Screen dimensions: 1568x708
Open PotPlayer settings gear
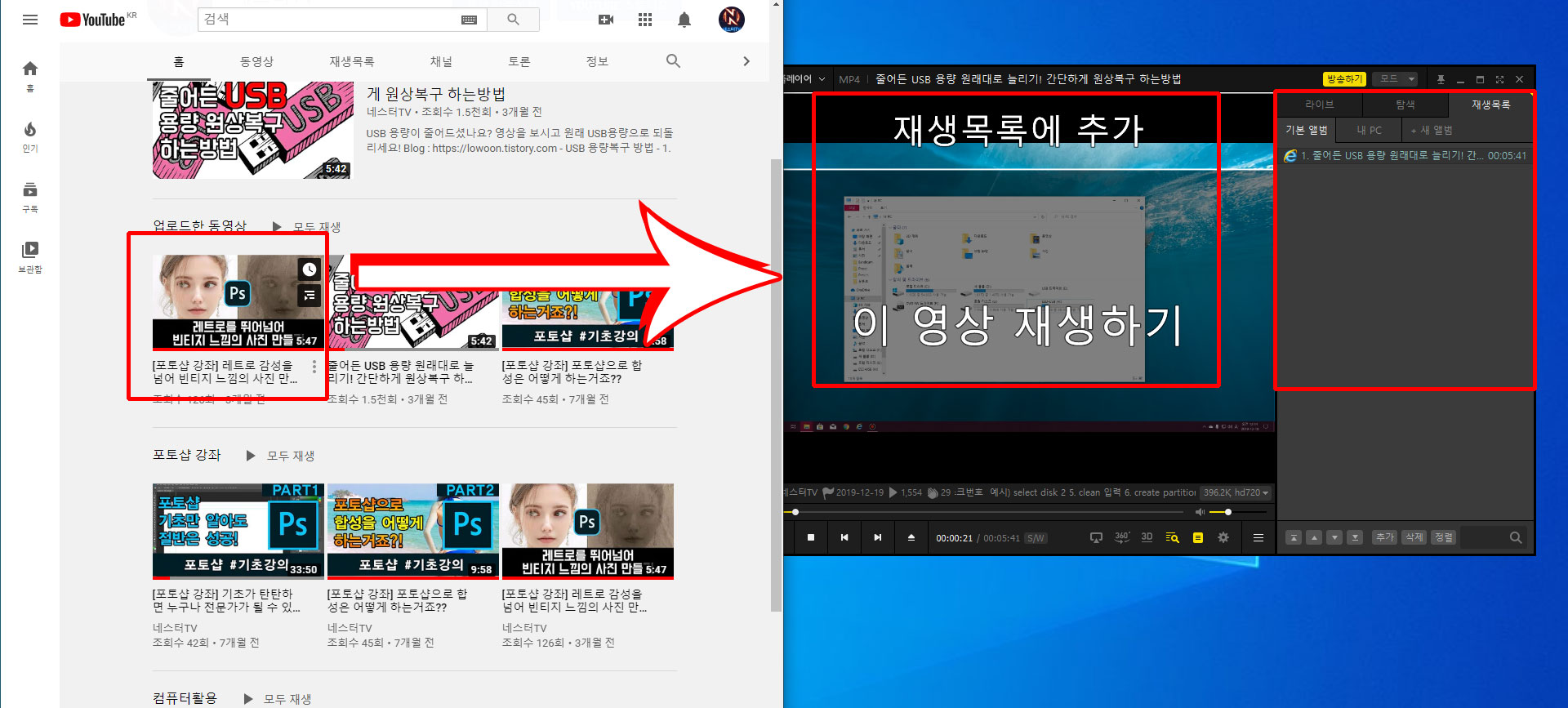[x=1223, y=537]
